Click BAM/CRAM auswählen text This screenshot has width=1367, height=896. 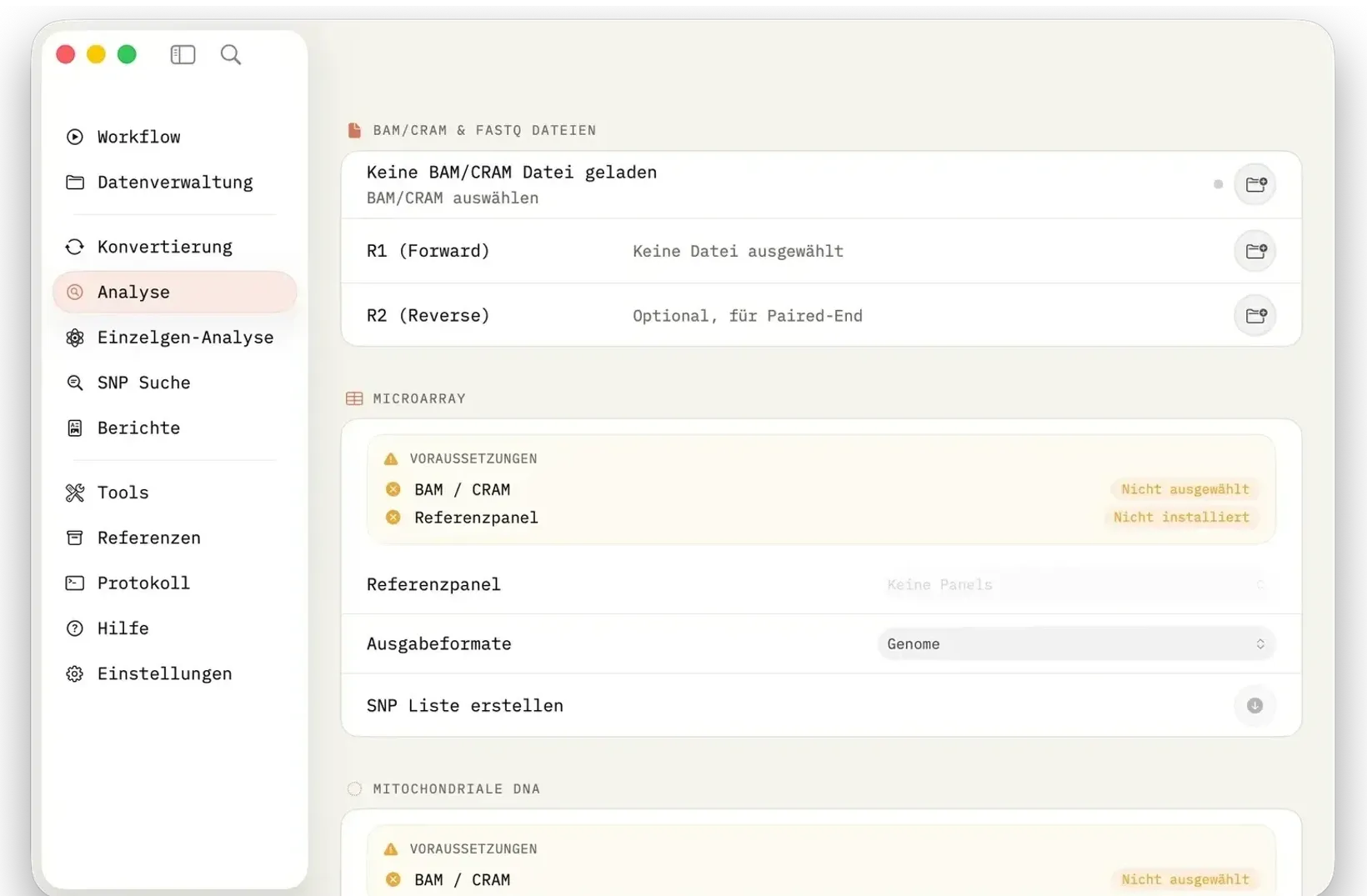click(x=453, y=198)
